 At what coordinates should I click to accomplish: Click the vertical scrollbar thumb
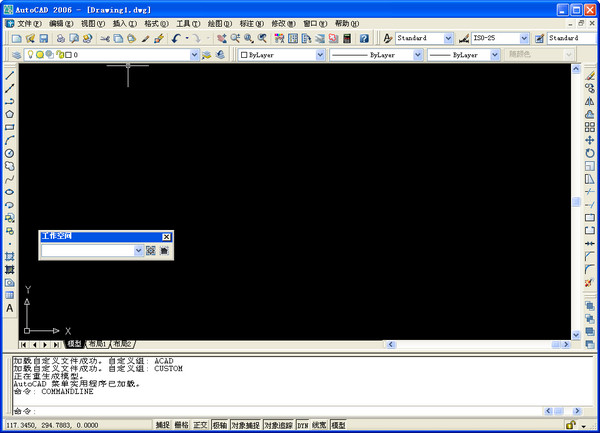click(576, 202)
